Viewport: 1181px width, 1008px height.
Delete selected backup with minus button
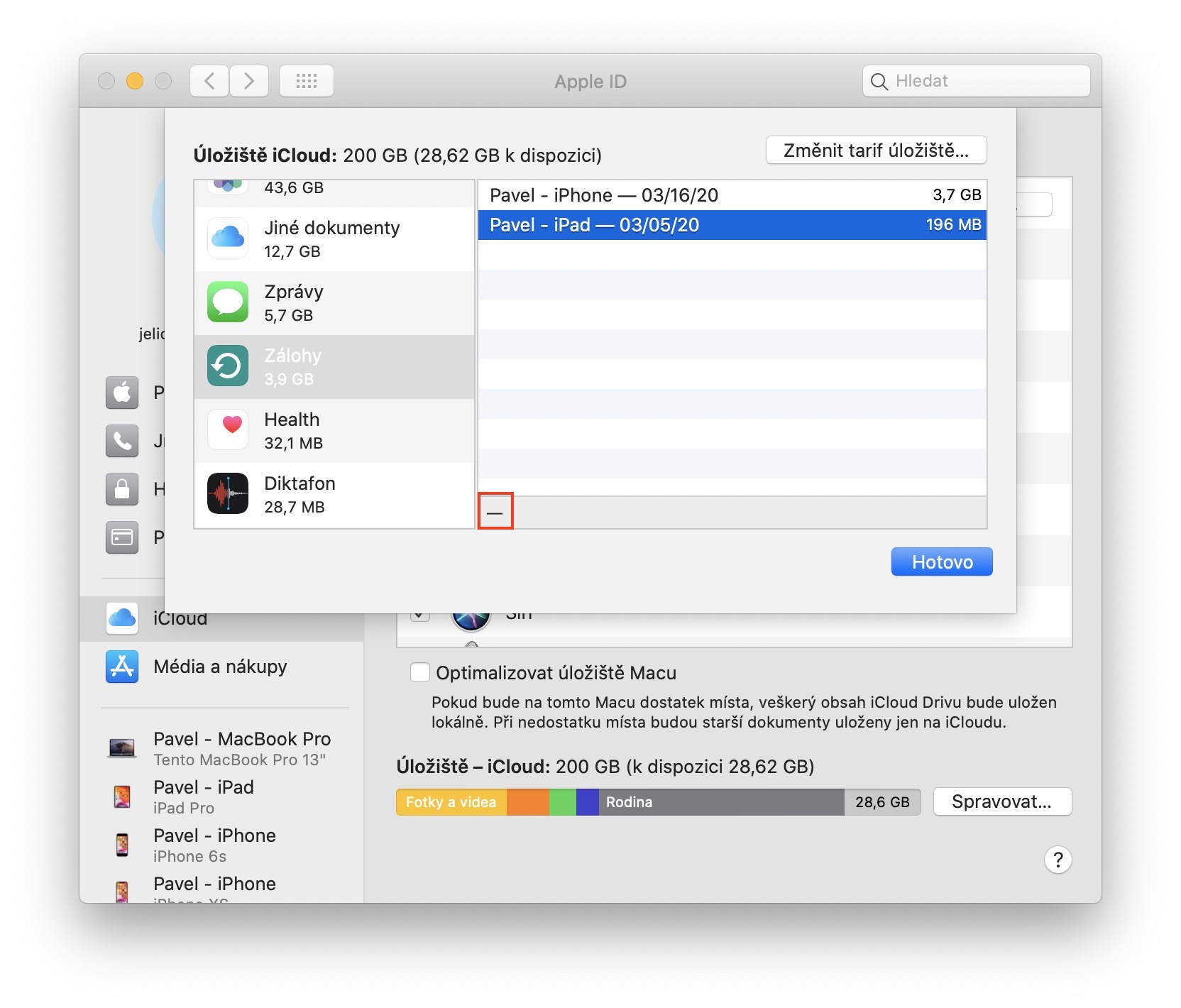495,511
